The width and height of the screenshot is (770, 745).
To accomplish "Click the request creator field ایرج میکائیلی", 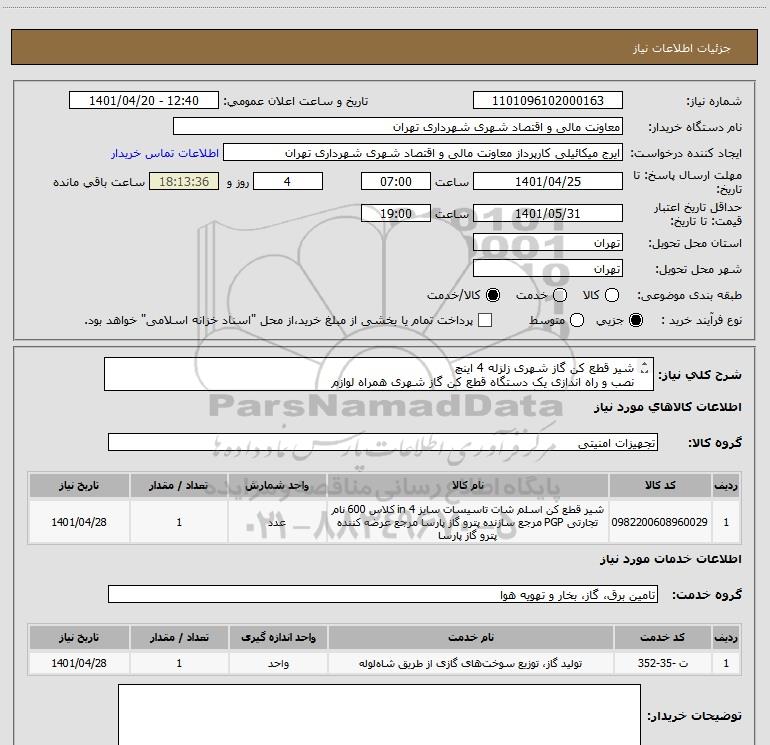I will (423, 152).
